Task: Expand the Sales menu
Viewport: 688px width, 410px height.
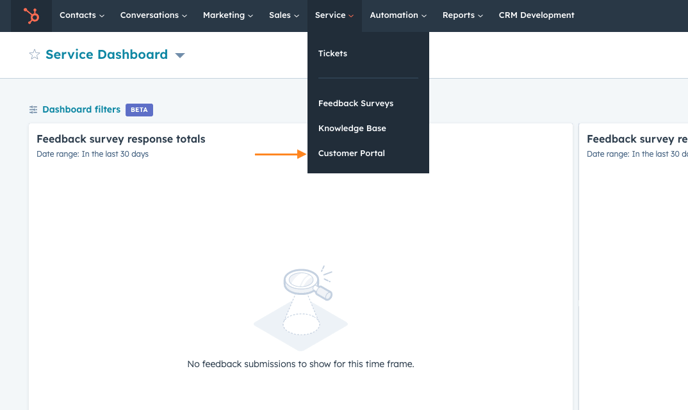Action: pos(284,15)
